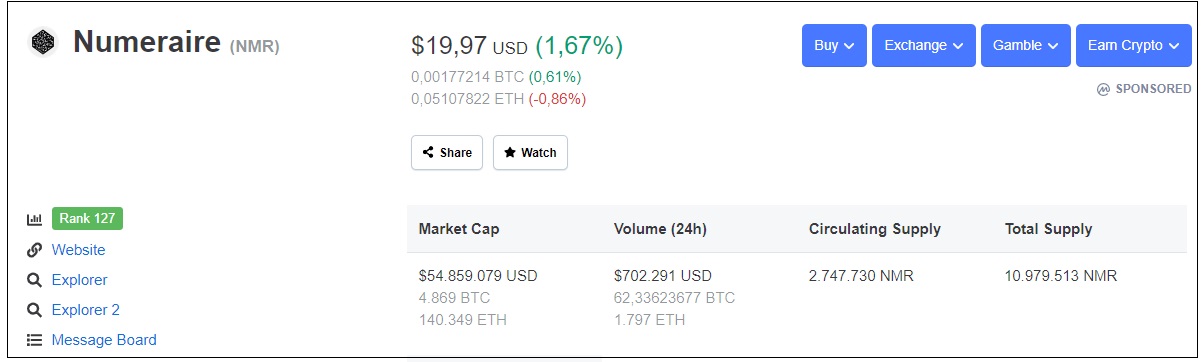The height and width of the screenshot is (362, 1202).
Task: Go to the Message Board link
Action: click(104, 340)
